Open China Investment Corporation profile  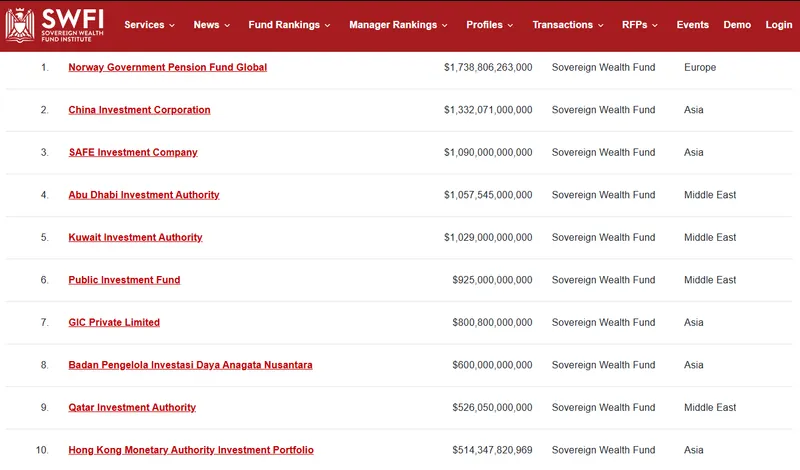[x=139, y=110]
